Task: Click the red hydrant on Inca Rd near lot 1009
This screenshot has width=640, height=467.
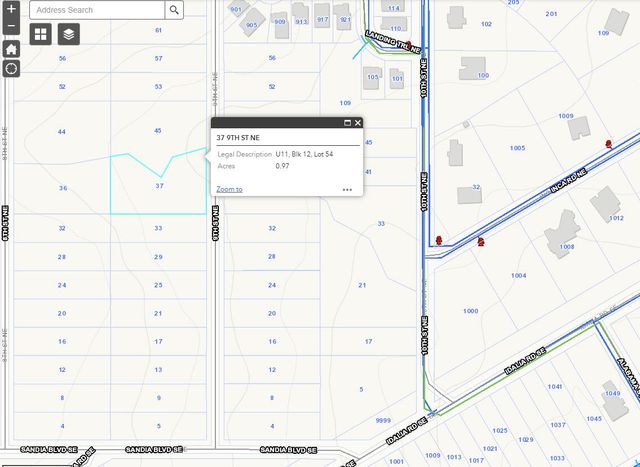Action: click(x=609, y=144)
